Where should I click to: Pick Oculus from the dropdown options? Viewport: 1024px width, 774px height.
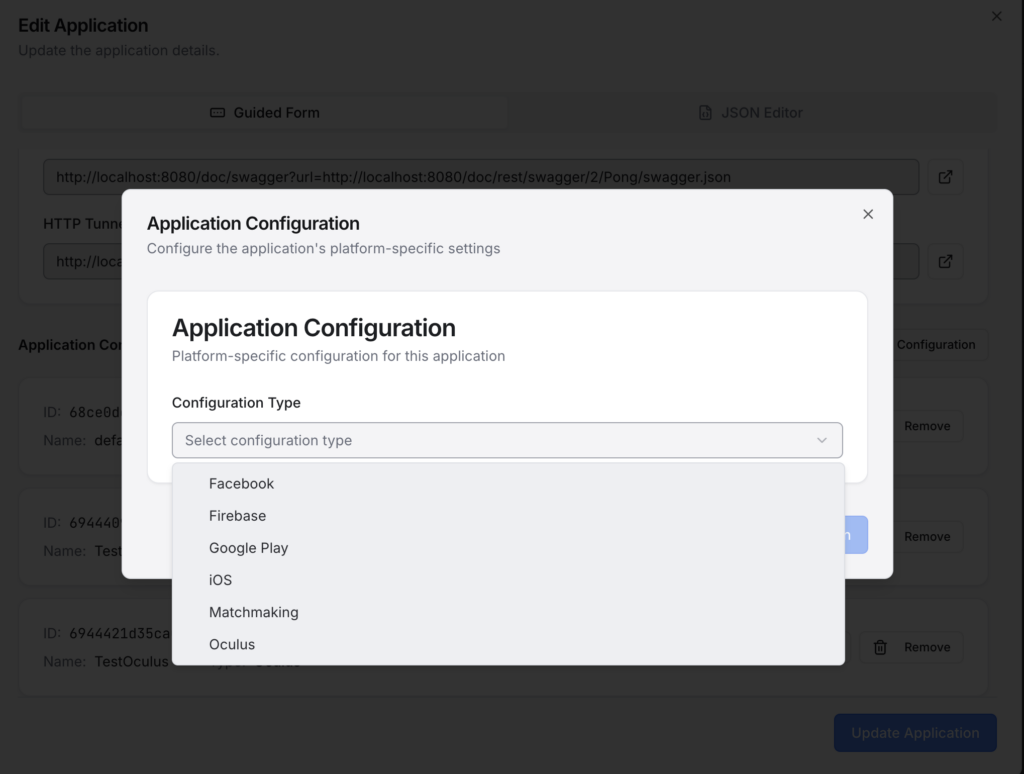[232, 645]
